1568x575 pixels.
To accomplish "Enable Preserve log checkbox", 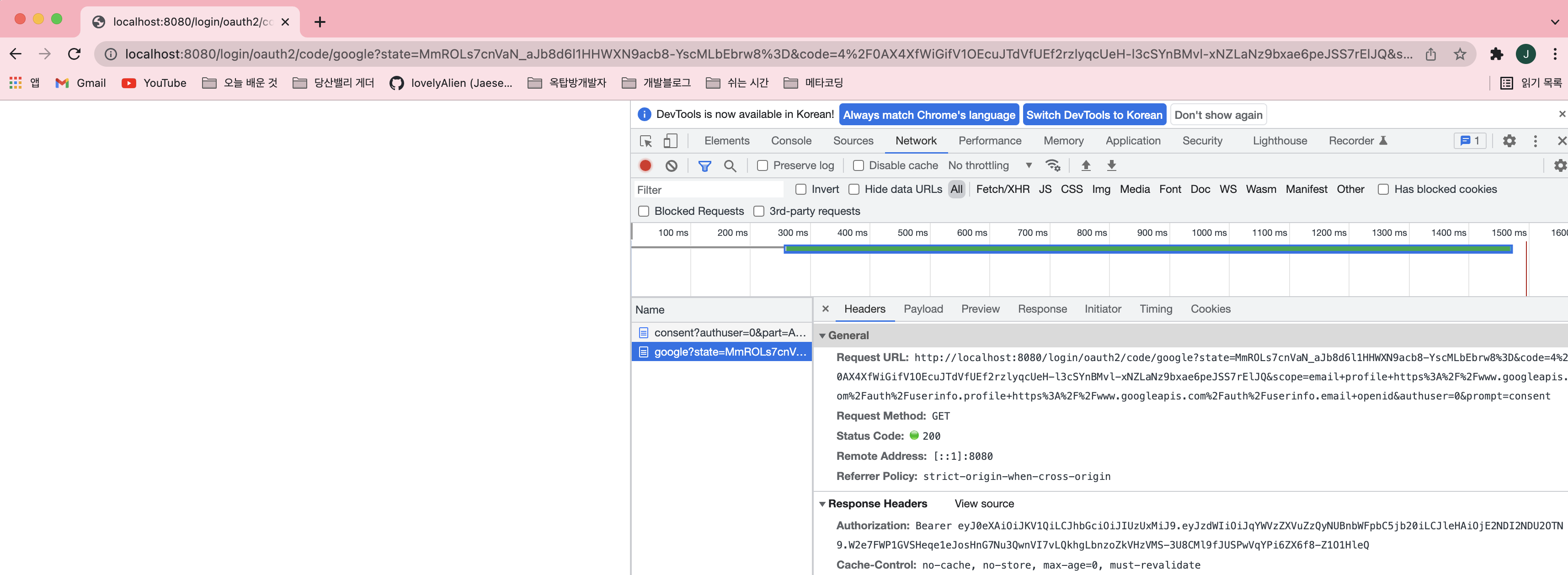I will pyautogui.click(x=762, y=165).
